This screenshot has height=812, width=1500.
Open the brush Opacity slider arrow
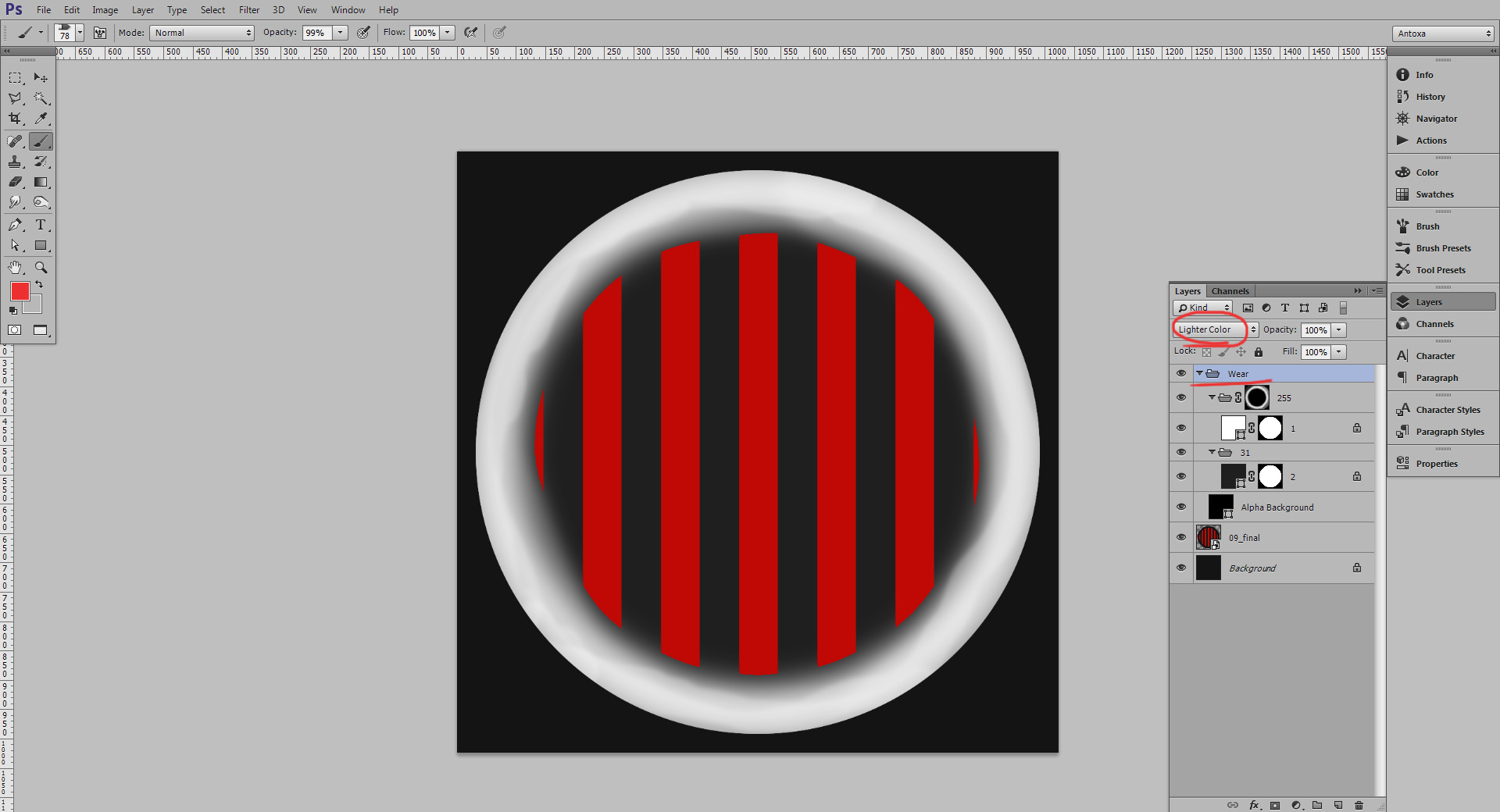point(340,33)
